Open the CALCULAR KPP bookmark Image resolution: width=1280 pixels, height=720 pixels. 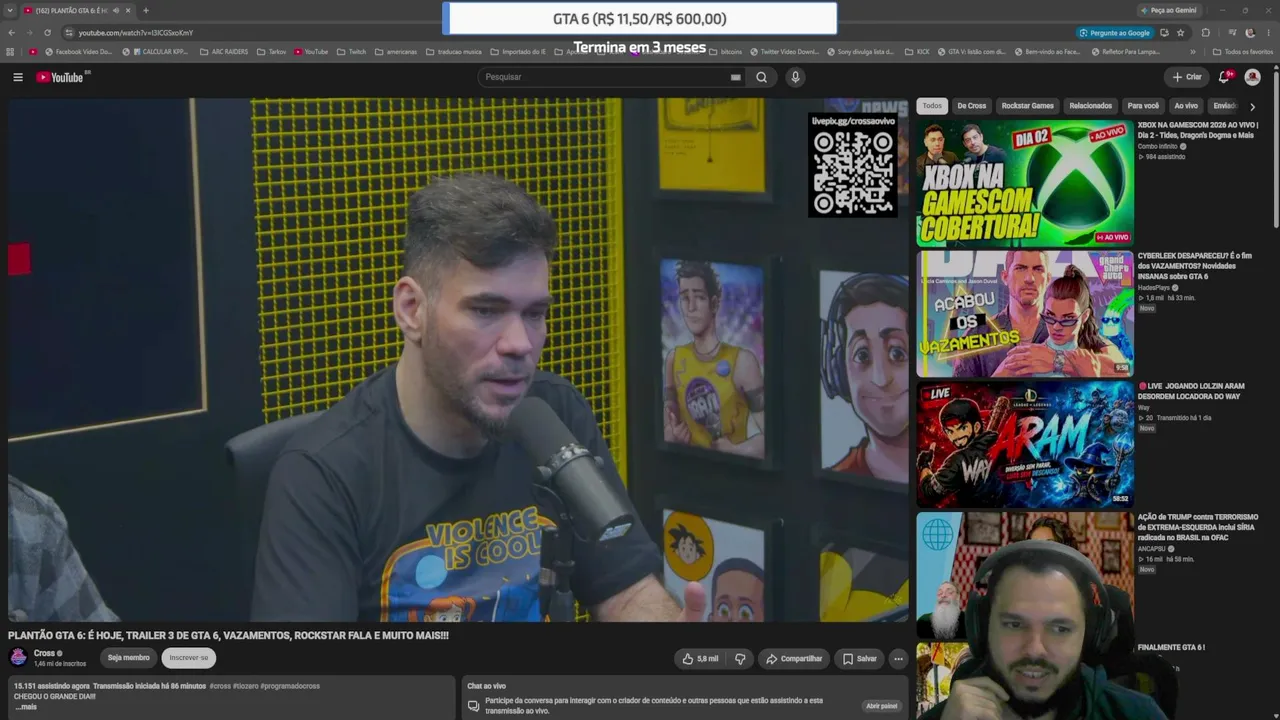(x=154, y=52)
